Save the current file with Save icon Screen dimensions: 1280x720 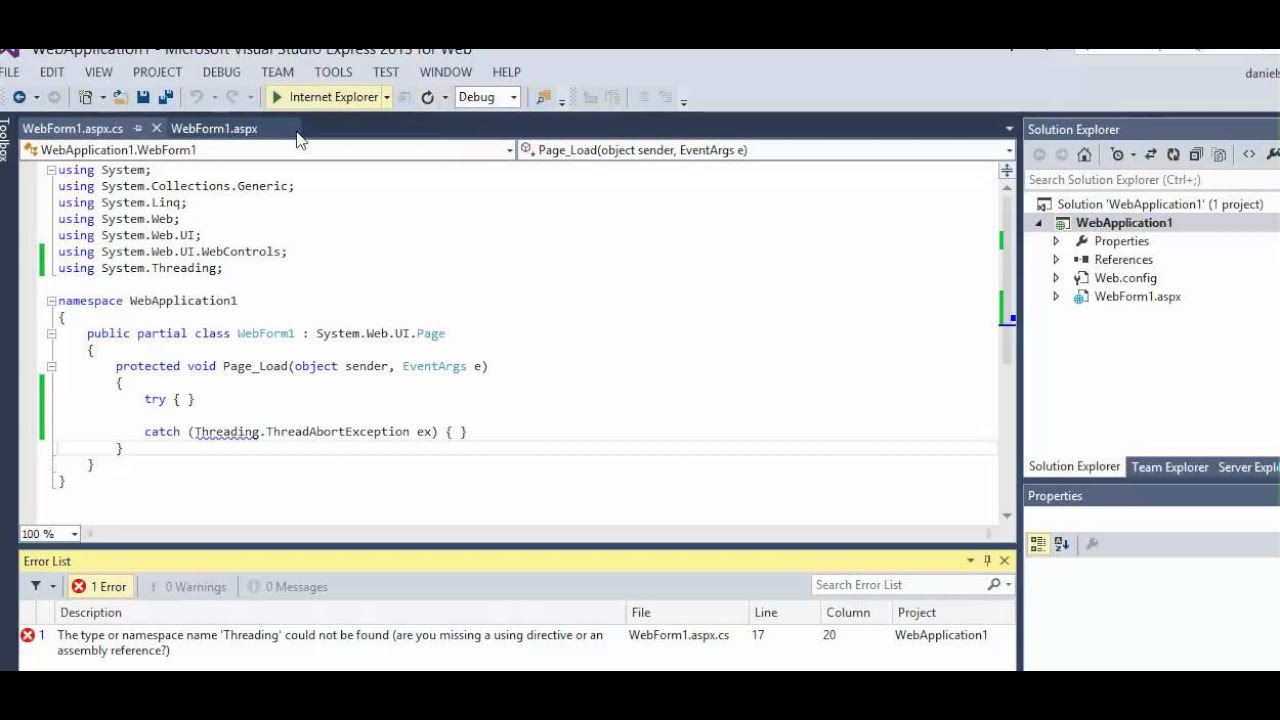point(143,97)
